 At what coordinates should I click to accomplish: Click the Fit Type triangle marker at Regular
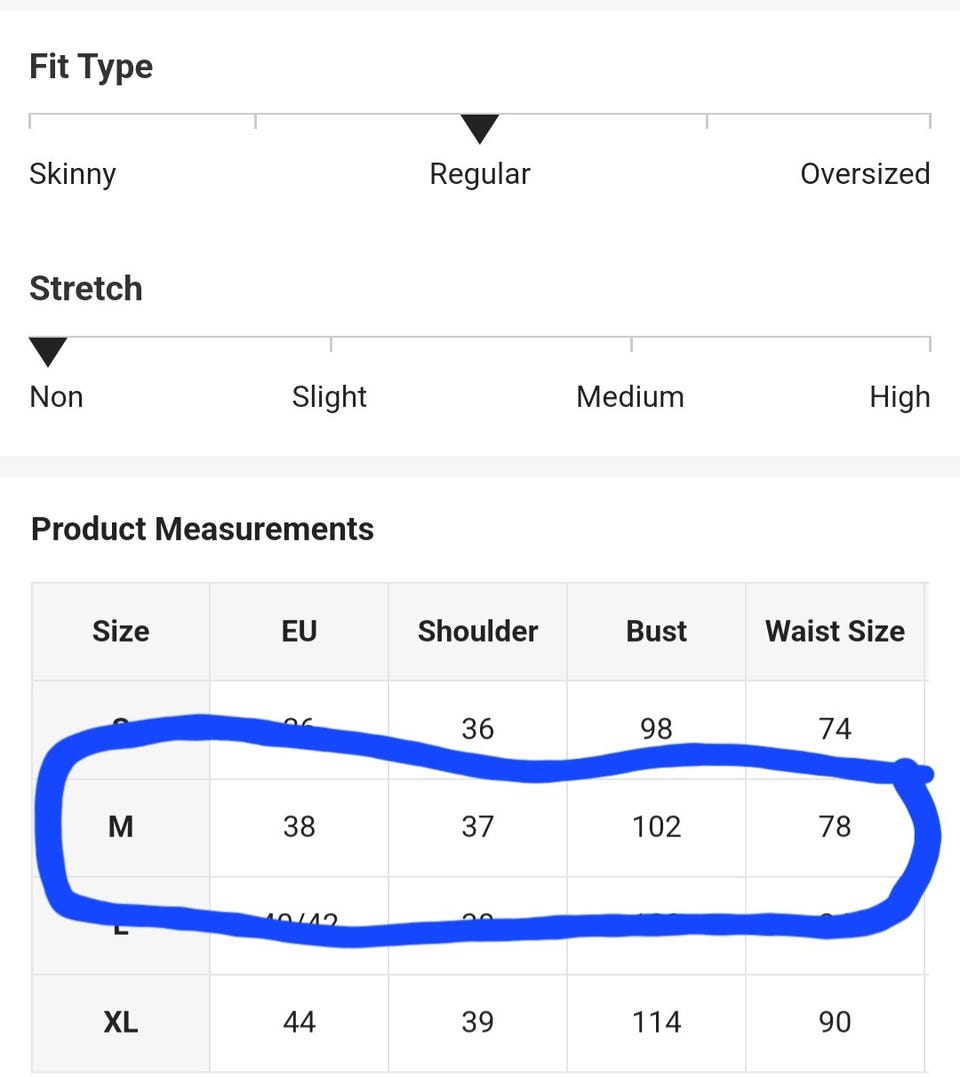[x=479, y=128]
